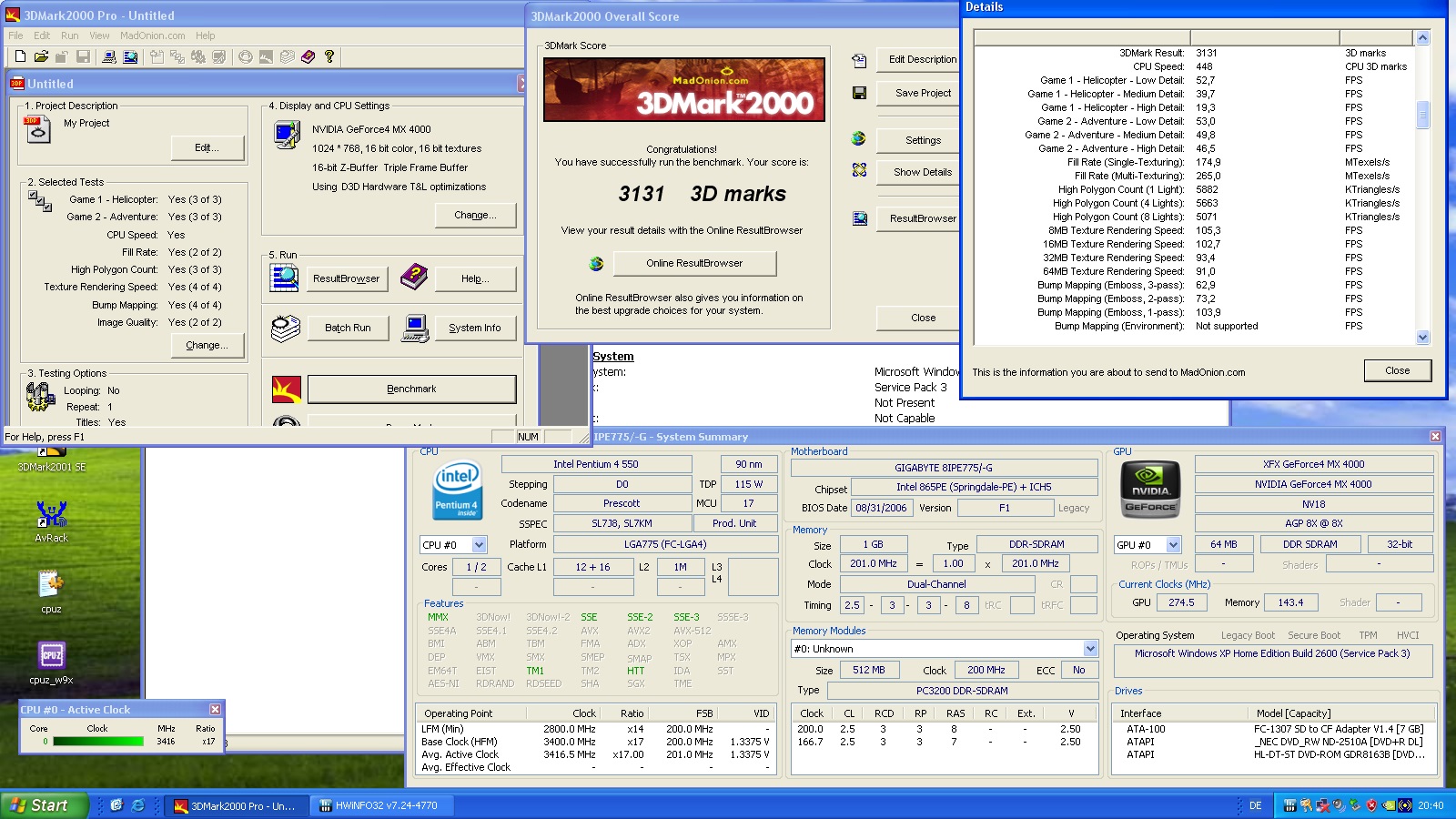Switch to 3DMark2000 Pro taskbar button
1456x819 pixels.
[x=236, y=805]
